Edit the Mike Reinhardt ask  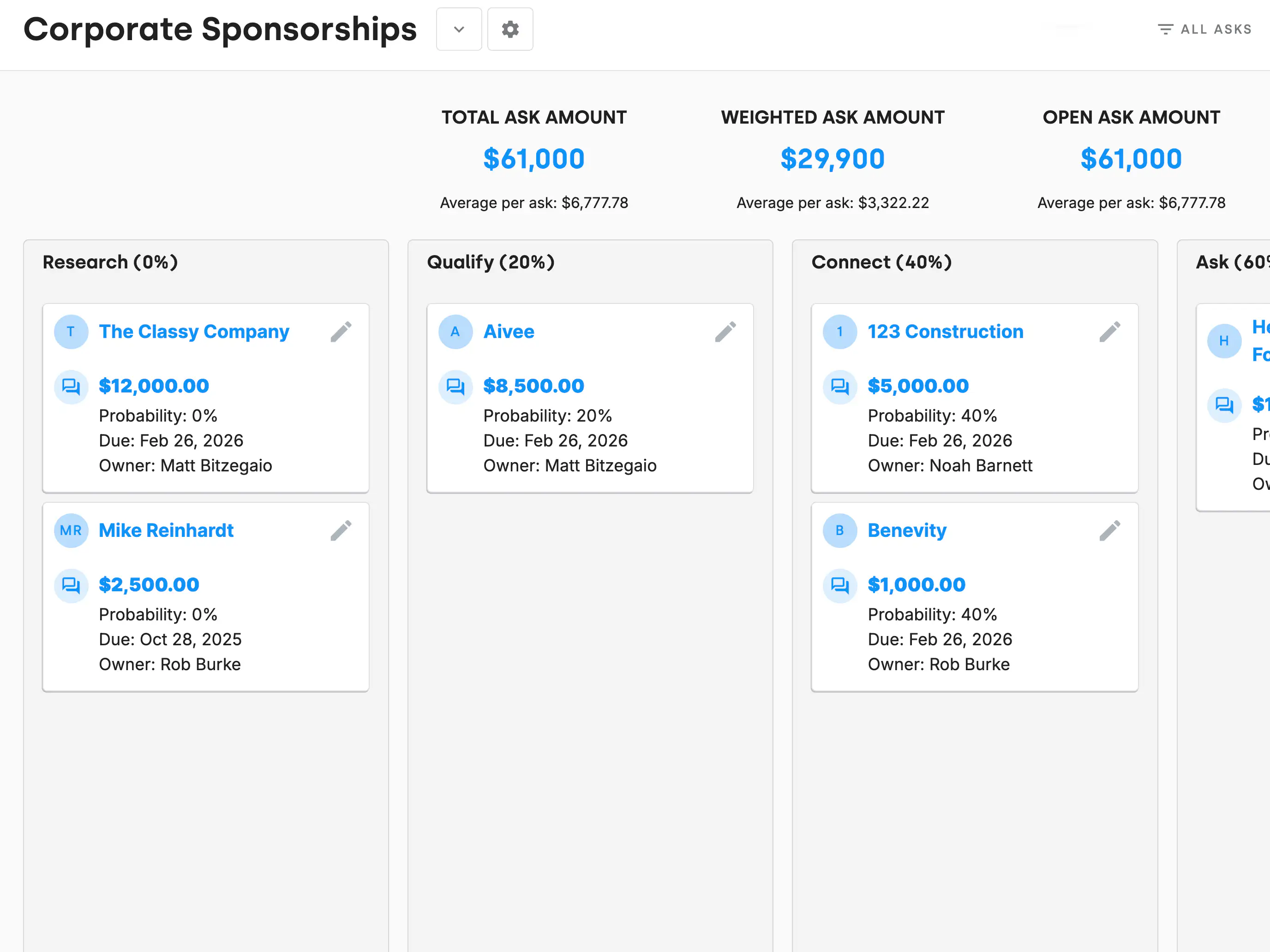341,531
